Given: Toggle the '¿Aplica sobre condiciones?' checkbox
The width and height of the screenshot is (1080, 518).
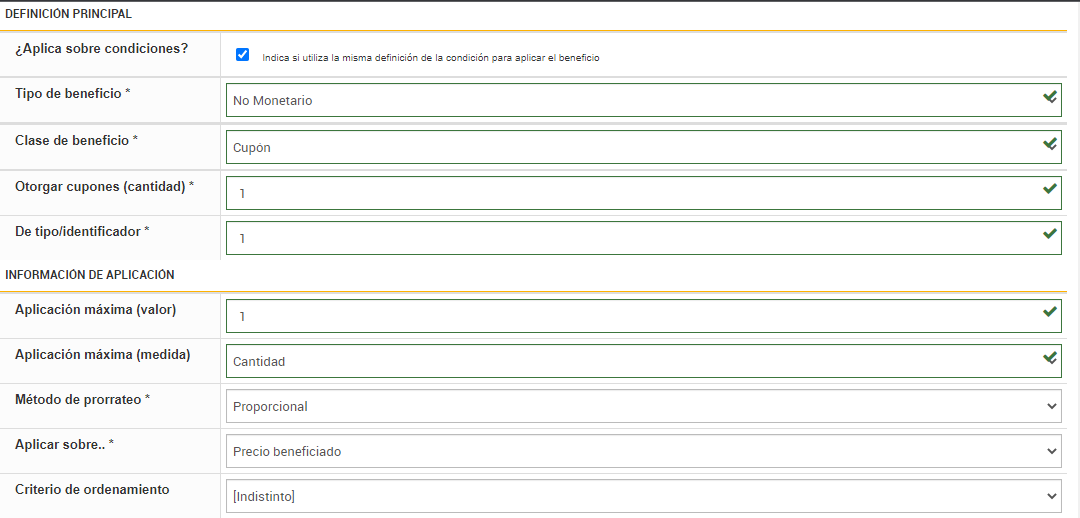Looking at the screenshot, I should 242,55.
